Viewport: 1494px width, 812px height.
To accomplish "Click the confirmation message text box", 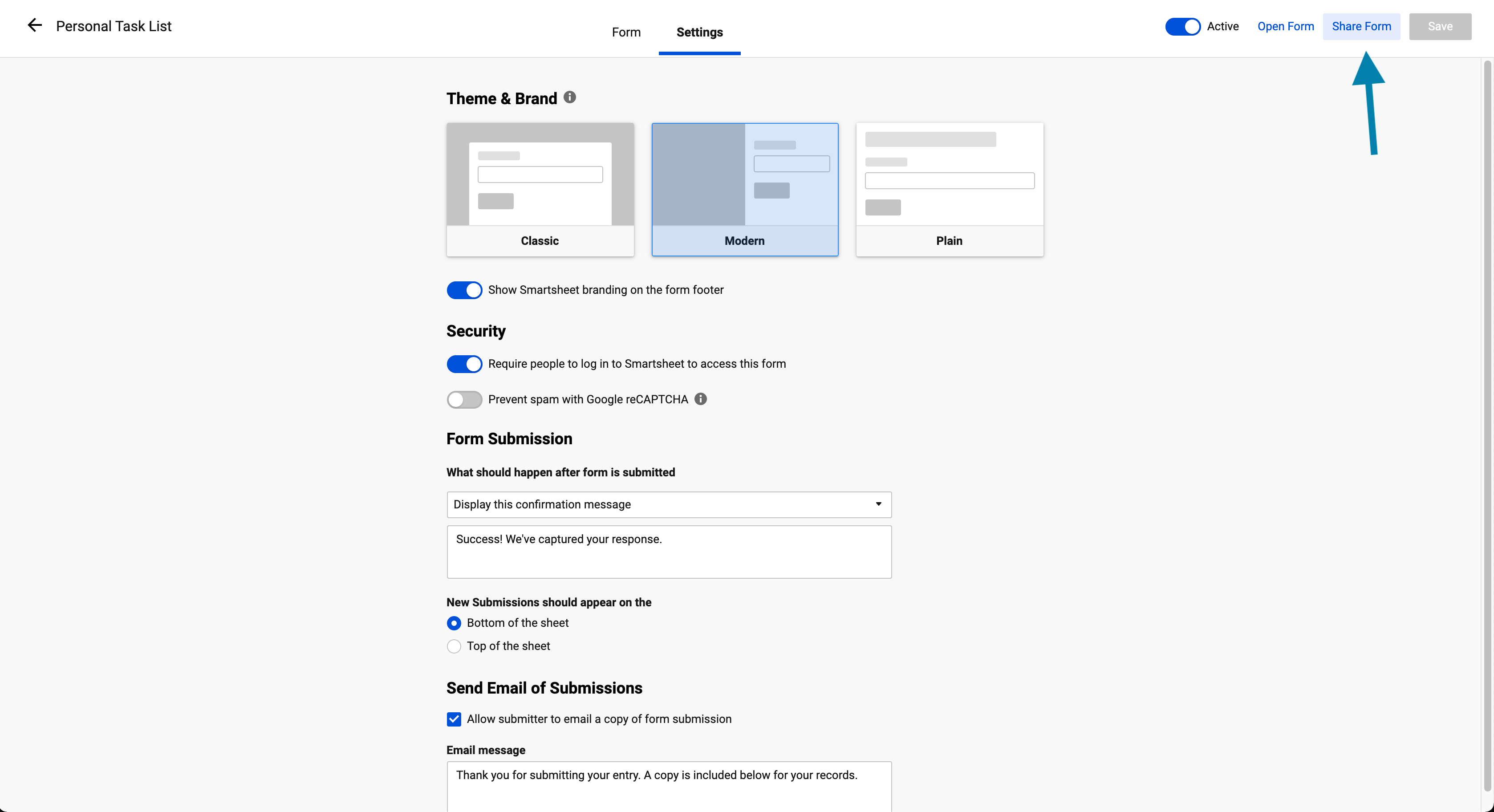I will point(669,552).
